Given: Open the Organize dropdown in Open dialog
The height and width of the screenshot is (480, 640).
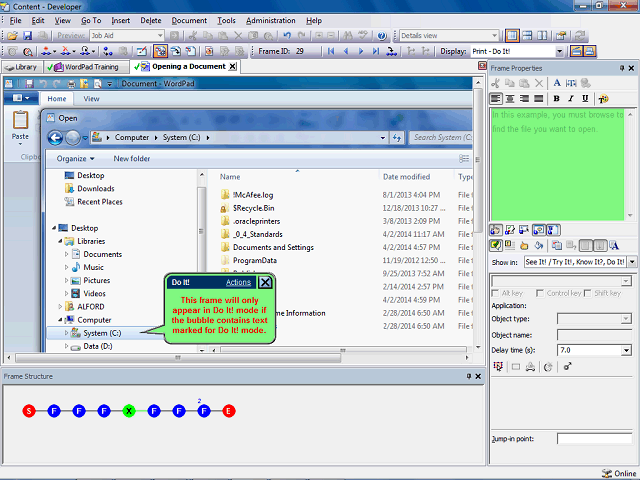Looking at the screenshot, I should click(76, 159).
